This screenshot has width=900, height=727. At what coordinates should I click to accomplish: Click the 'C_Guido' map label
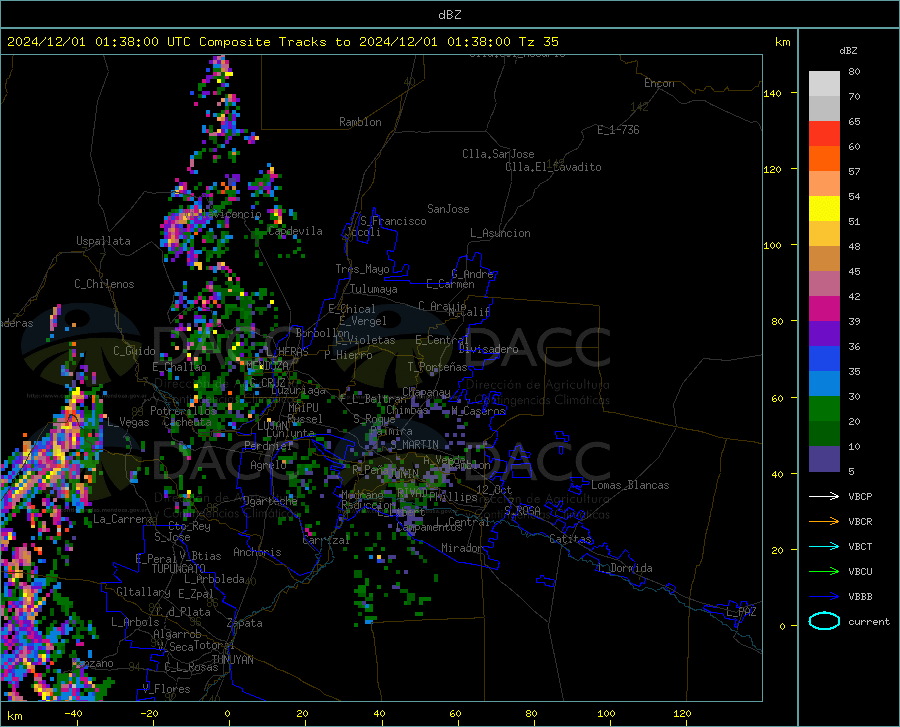pos(134,351)
